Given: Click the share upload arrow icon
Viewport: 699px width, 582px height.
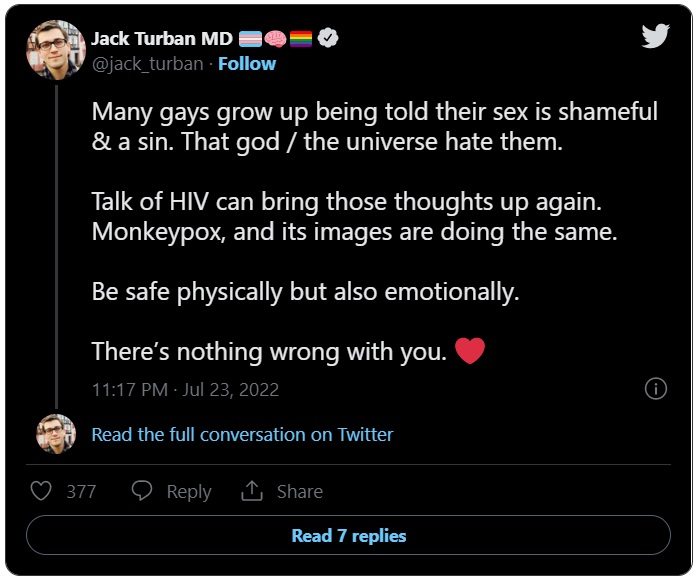Looking at the screenshot, I should pyautogui.click(x=252, y=491).
